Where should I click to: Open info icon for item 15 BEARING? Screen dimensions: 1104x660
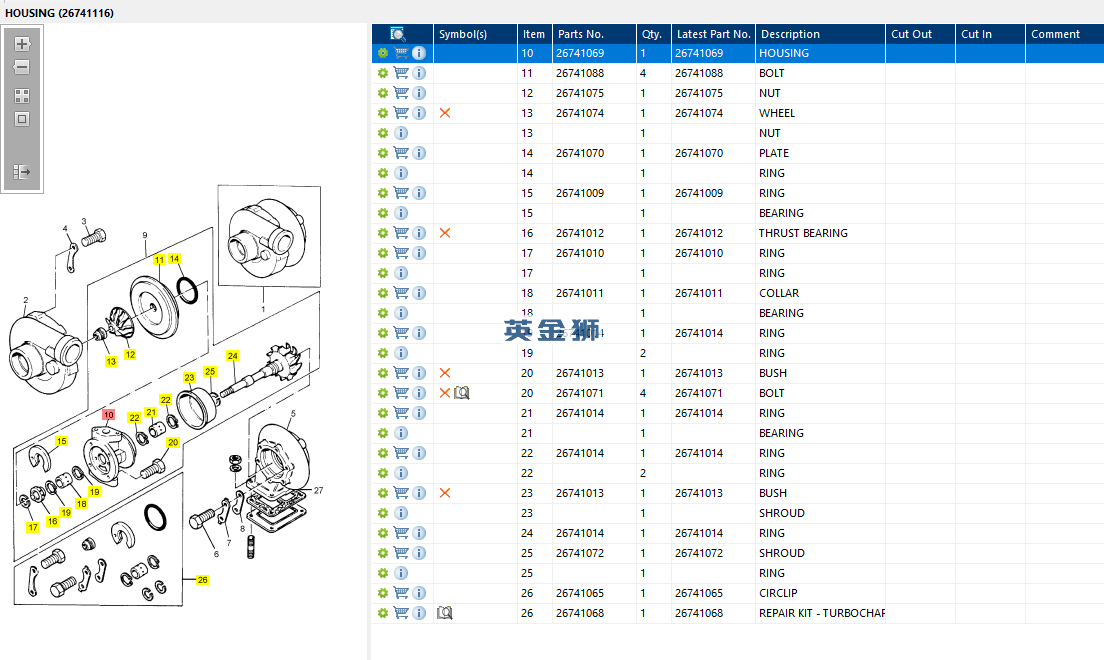tap(401, 213)
